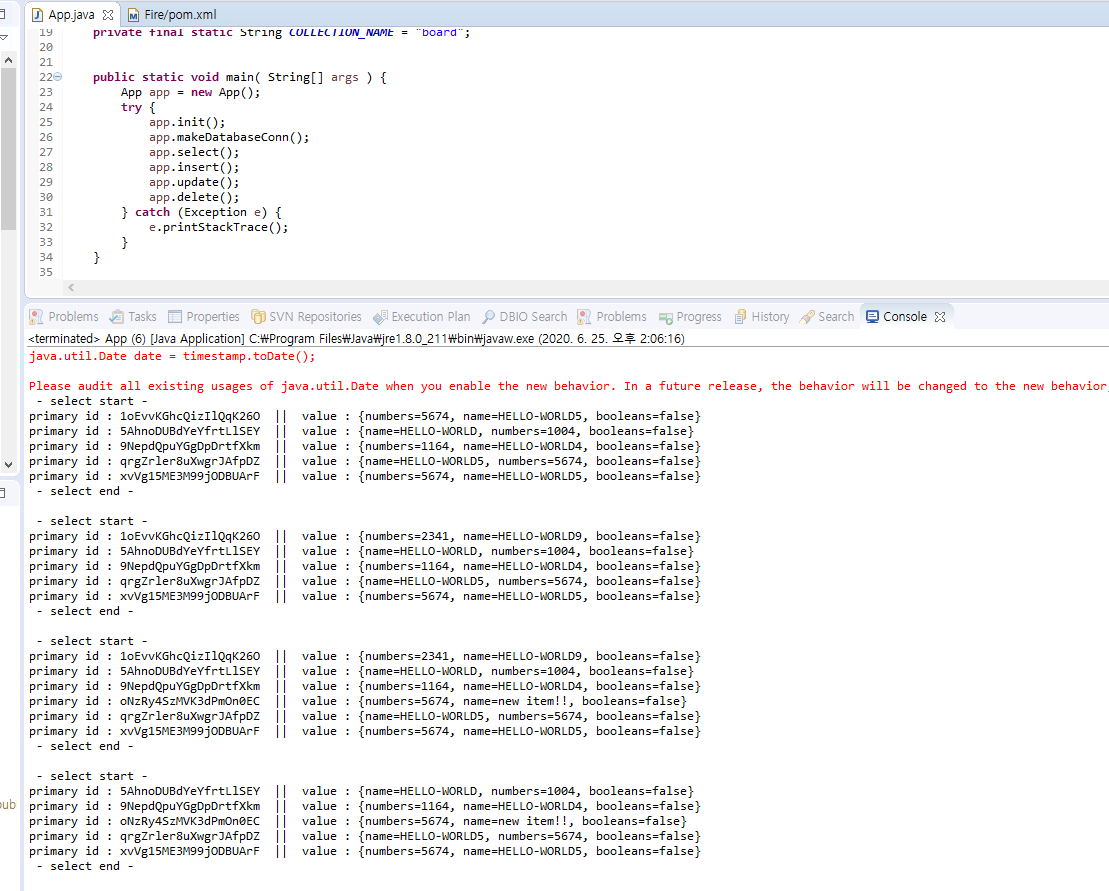
Task: Open the Properties view tab
Action: (204, 317)
